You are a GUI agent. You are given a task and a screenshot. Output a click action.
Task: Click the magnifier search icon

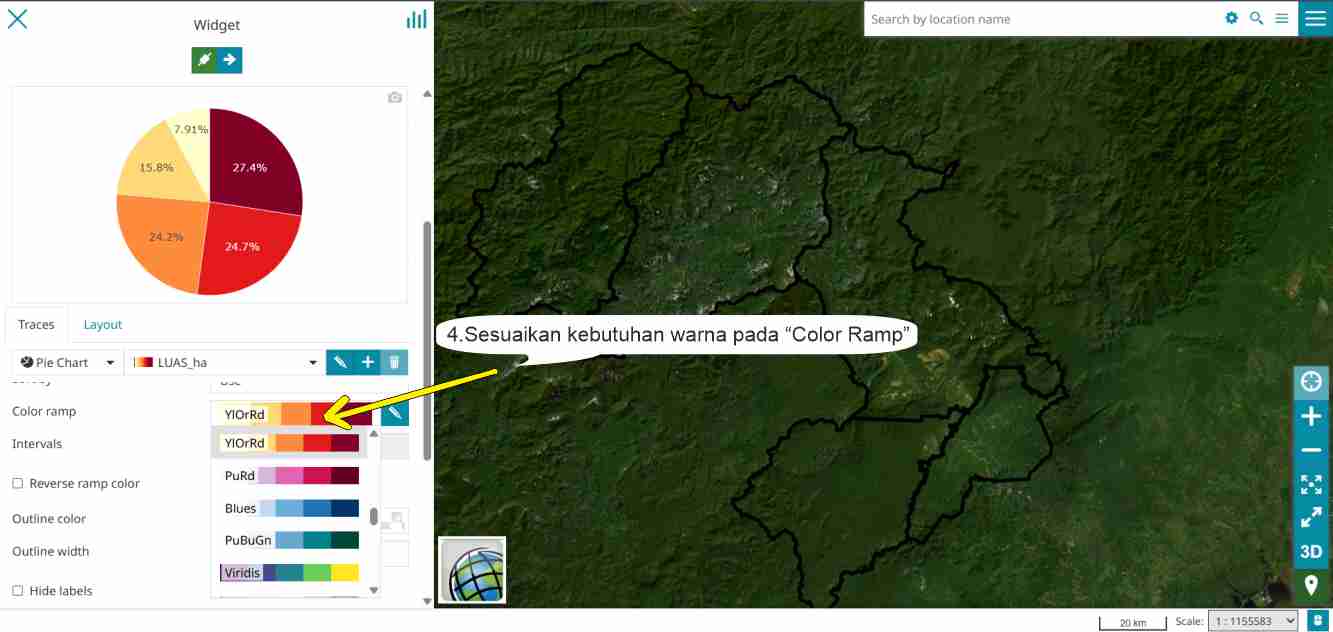coord(1256,19)
